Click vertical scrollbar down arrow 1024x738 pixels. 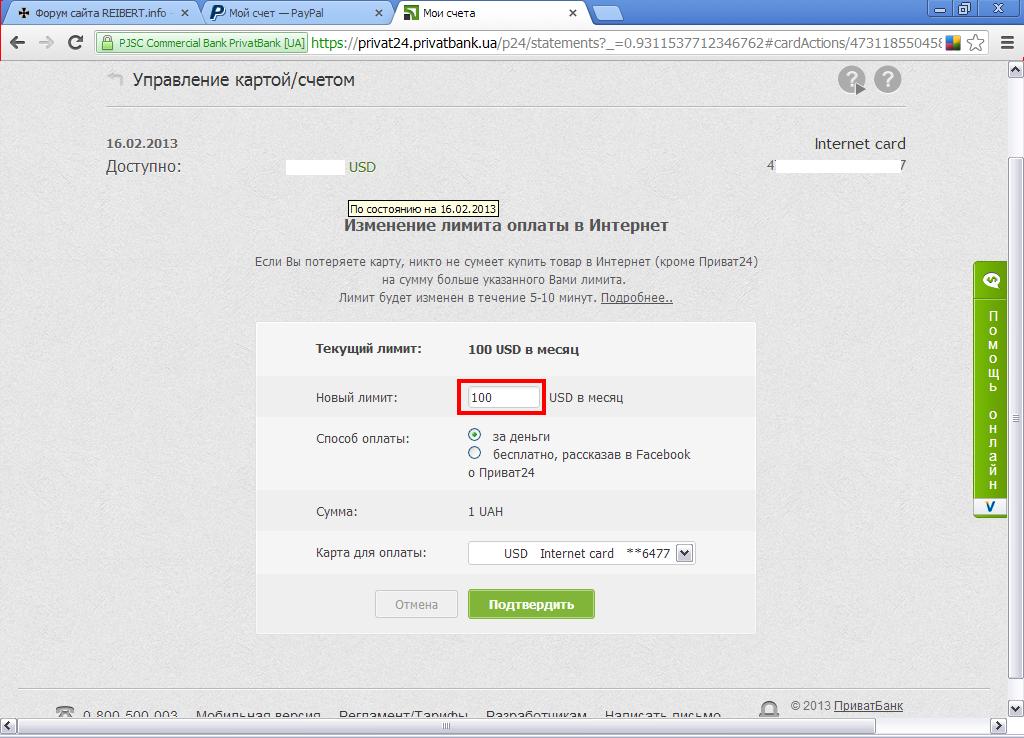(x=1016, y=708)
